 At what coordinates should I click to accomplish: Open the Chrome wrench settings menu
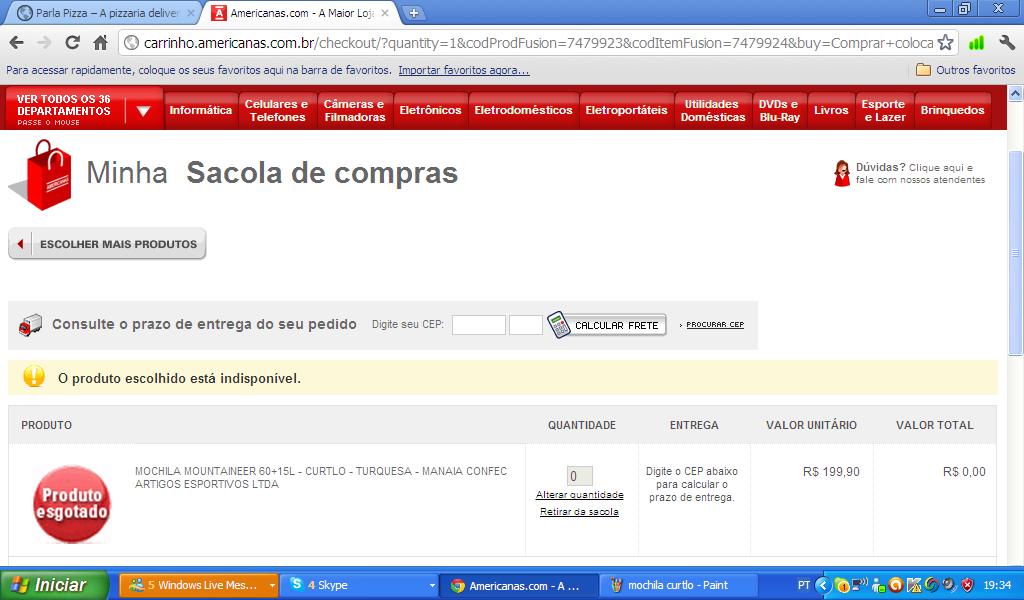coord(1006,43)
